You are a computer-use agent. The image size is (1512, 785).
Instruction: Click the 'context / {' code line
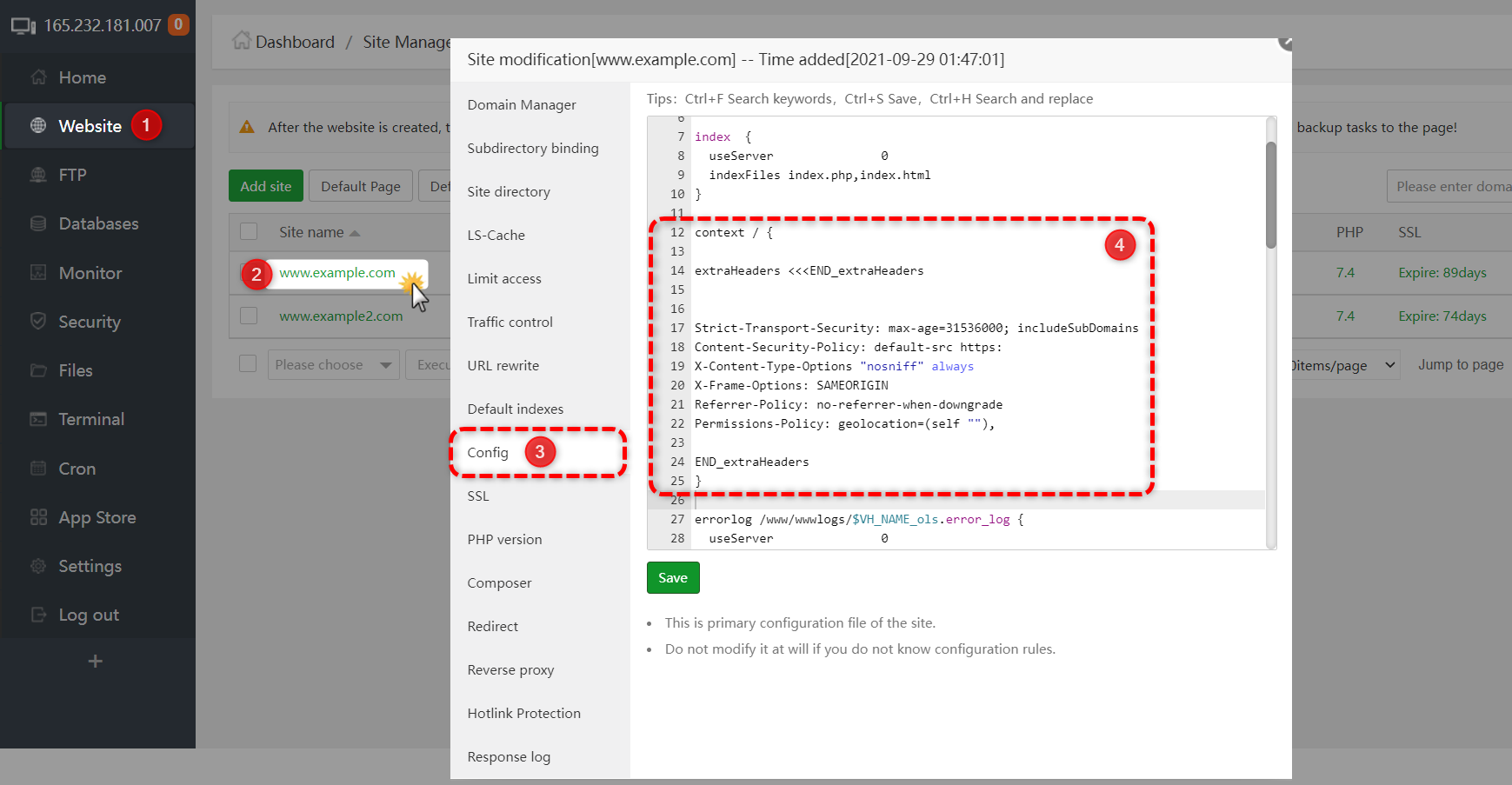pos(734,232)
